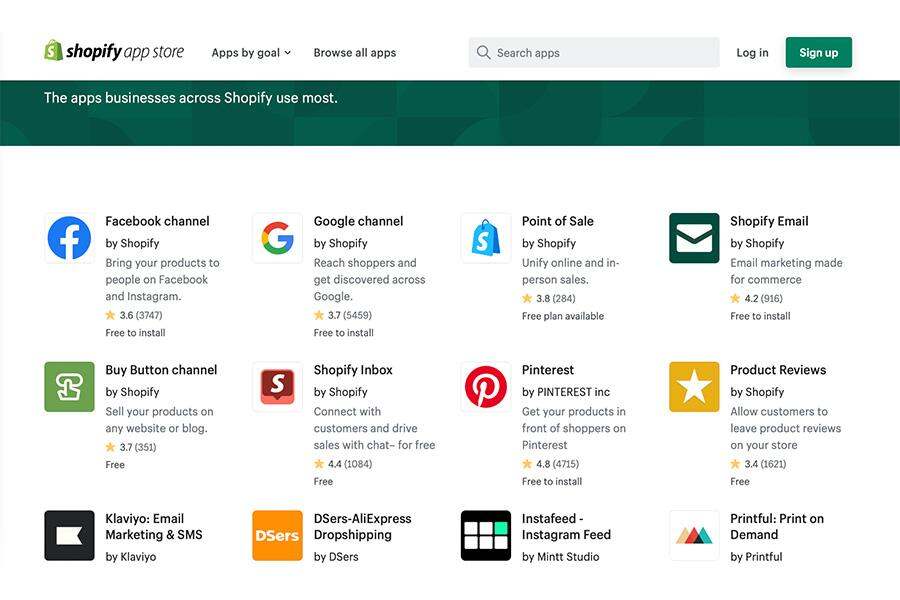The height and width of the screenshot is (600, 900).
Task: Click the '4.2 (916)' rating text
Action: tap(763, 299)
